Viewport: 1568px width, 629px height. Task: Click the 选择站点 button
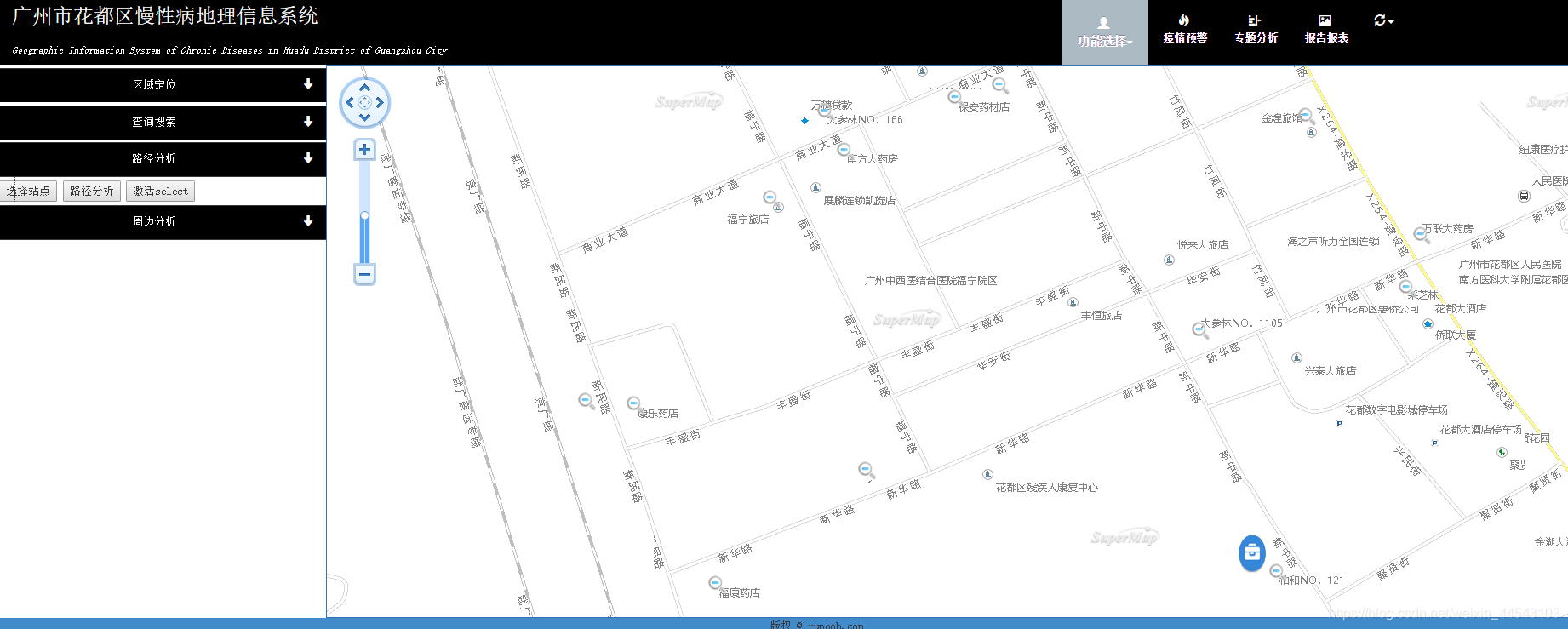click(28, 191)
